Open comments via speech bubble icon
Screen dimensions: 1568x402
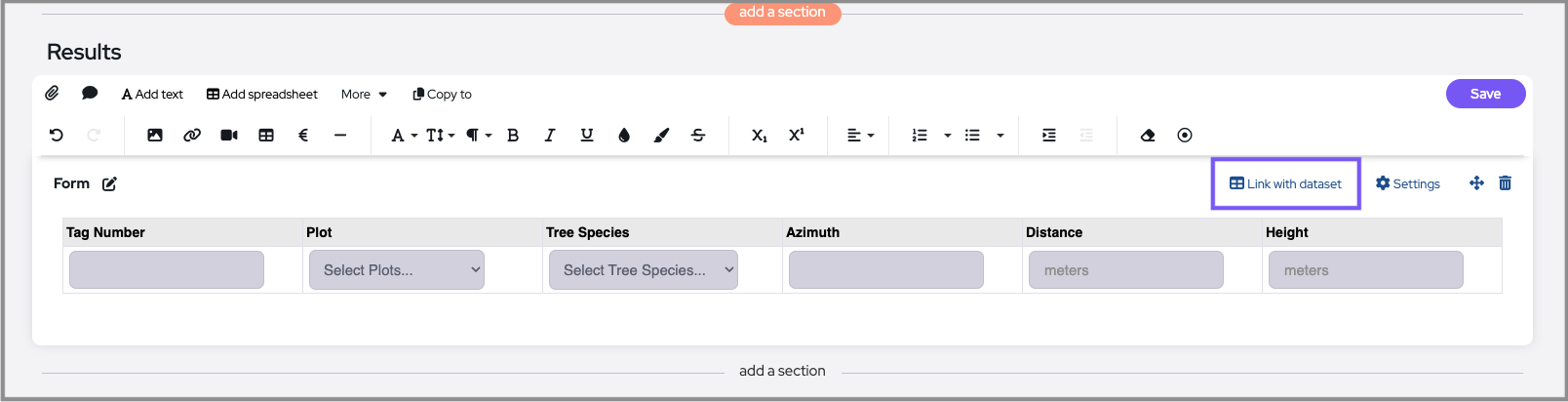(90, 94)
